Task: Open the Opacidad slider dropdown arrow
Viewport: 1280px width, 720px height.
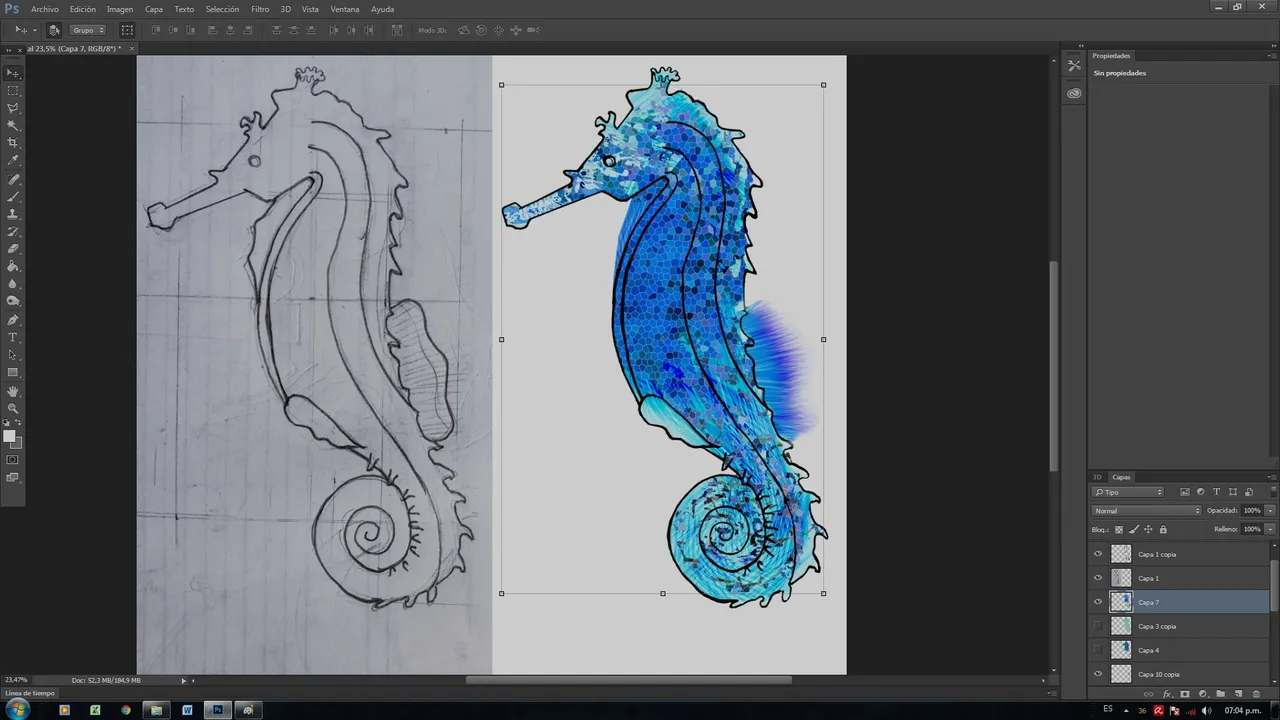Action: [1271, 511]
